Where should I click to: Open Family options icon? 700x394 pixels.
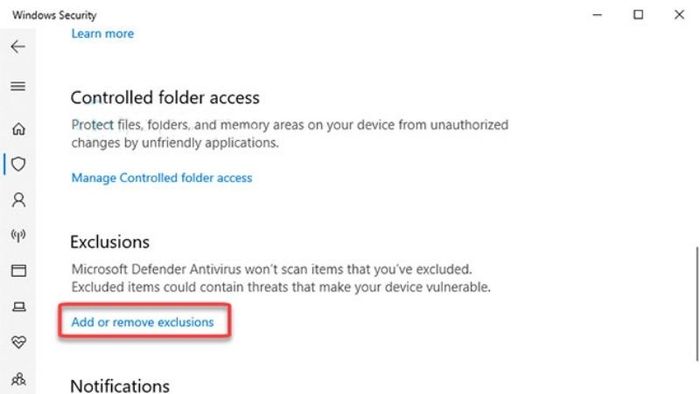[18, 379]
